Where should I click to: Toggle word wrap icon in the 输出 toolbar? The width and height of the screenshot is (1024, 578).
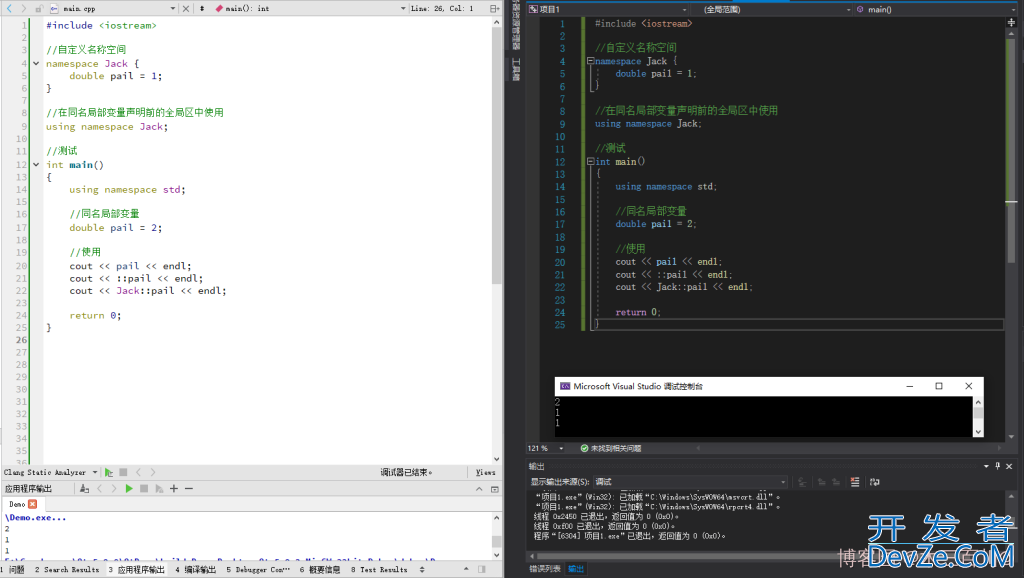click(874, 482)
